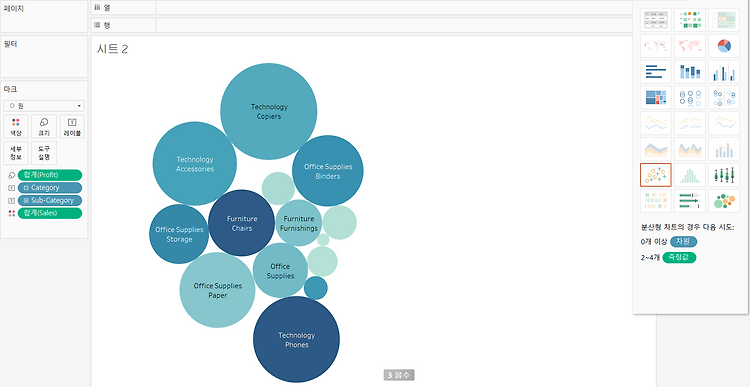Select the stacked bars chart type
Screen dimensions: 750x387
point(690,72)
